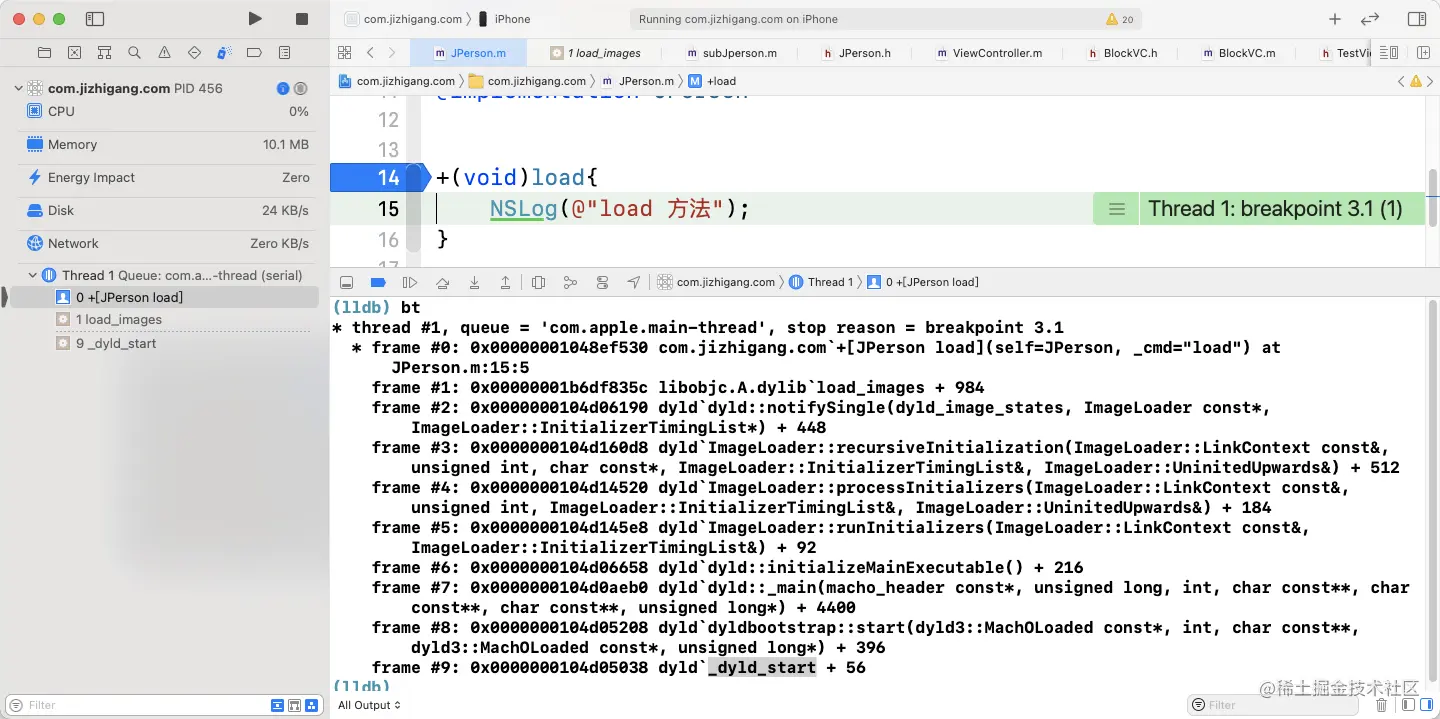Go back in editor history
The image size is (1440, 719).
pos(370,52)
